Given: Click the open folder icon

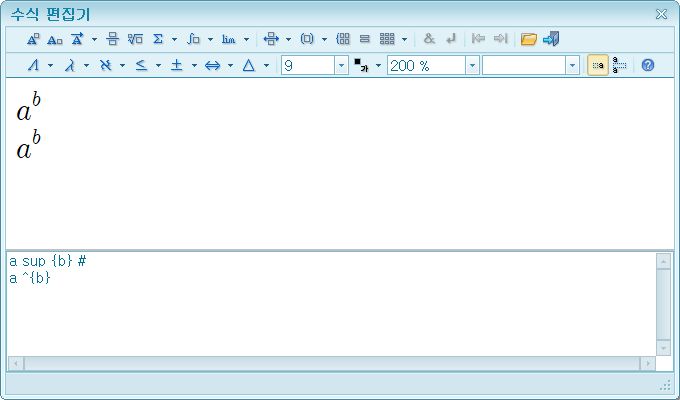Looking at the screenshot, I should (529, 39).
